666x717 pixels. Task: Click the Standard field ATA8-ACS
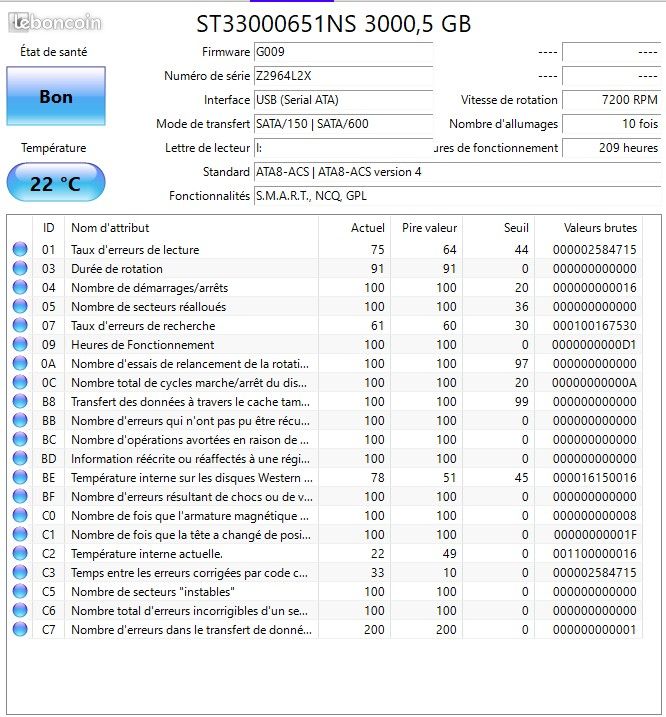[457, 172]
